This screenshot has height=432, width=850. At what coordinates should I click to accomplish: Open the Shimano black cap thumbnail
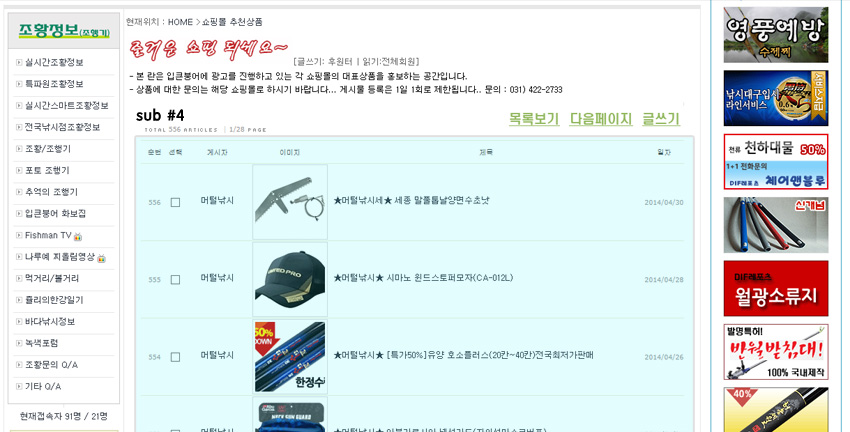tap(290, 280)
